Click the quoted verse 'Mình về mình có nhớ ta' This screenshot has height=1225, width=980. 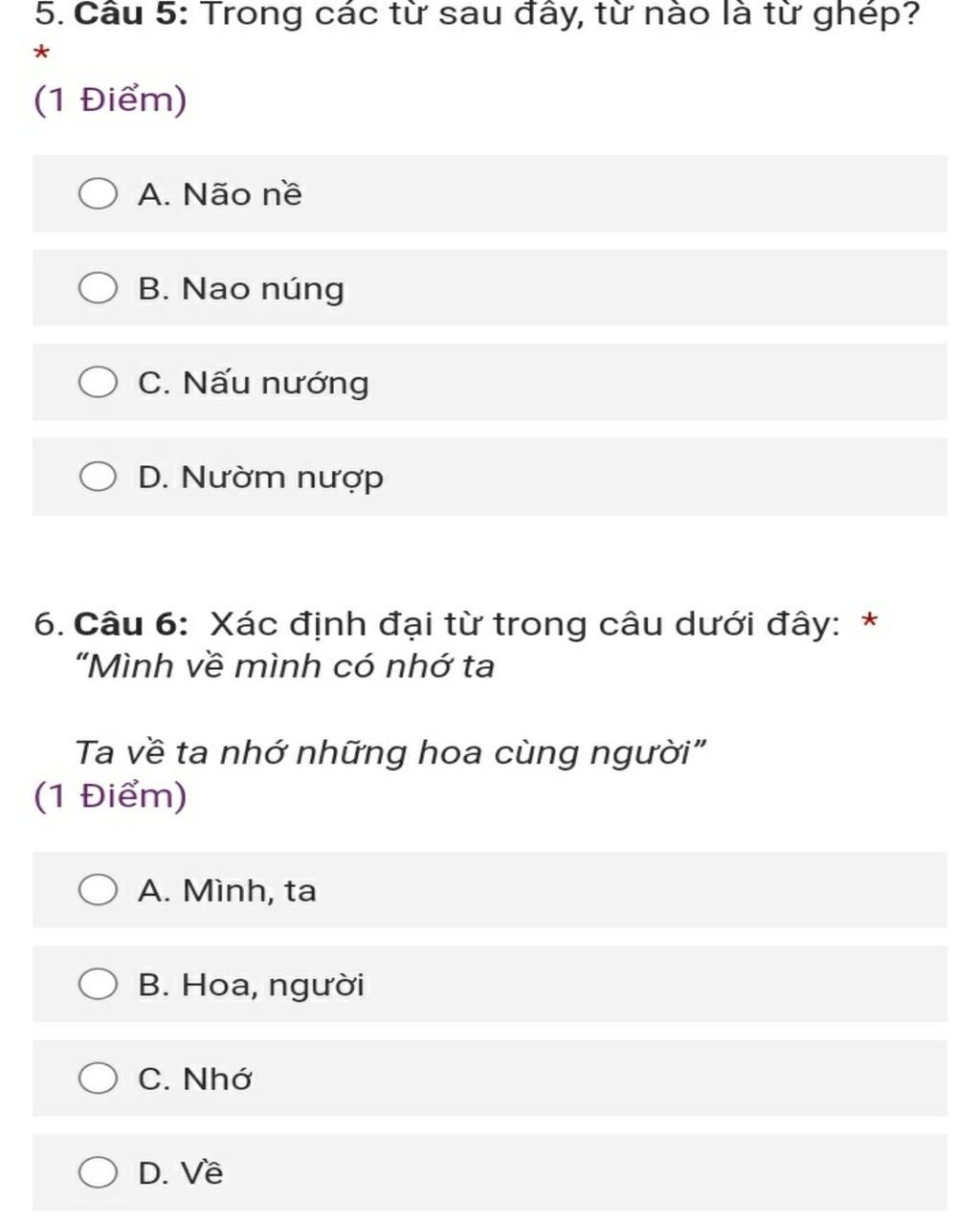point(285,666)
